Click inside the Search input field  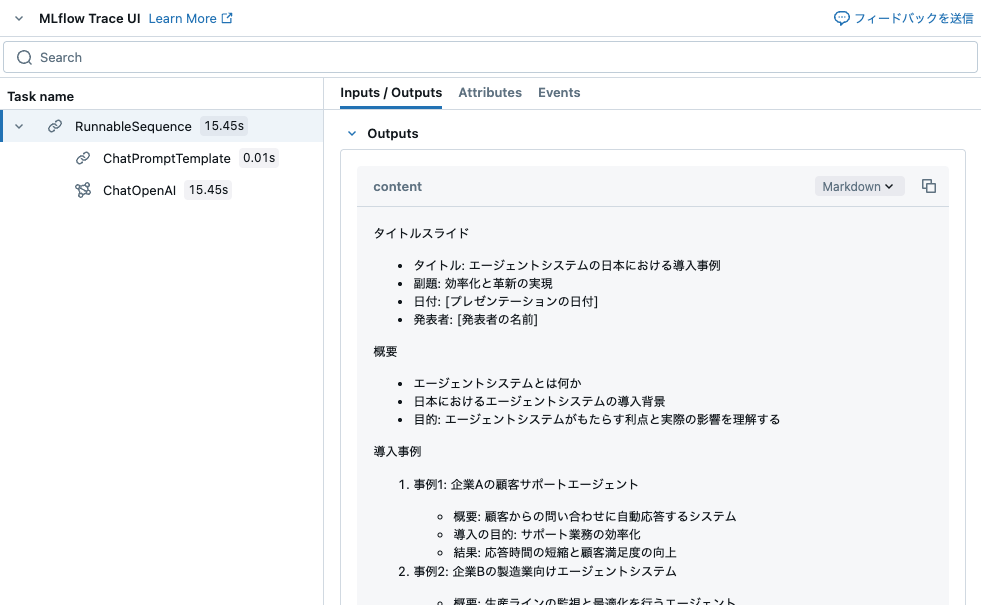coord(300,57)
